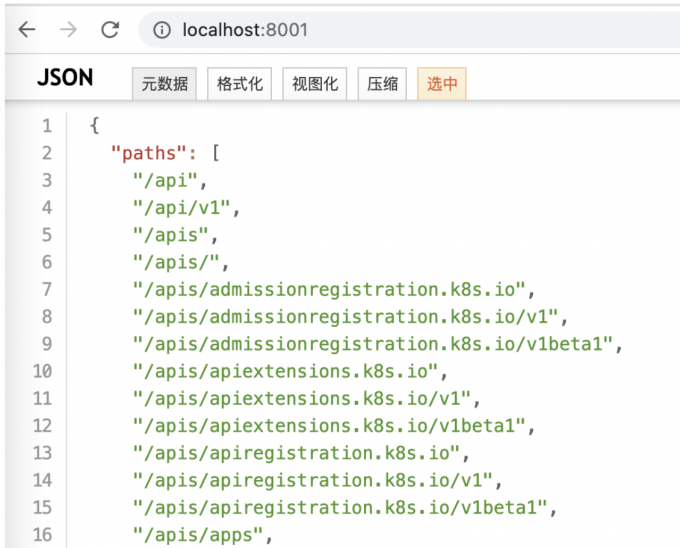Click the opening bracket after "paths"

216,153
